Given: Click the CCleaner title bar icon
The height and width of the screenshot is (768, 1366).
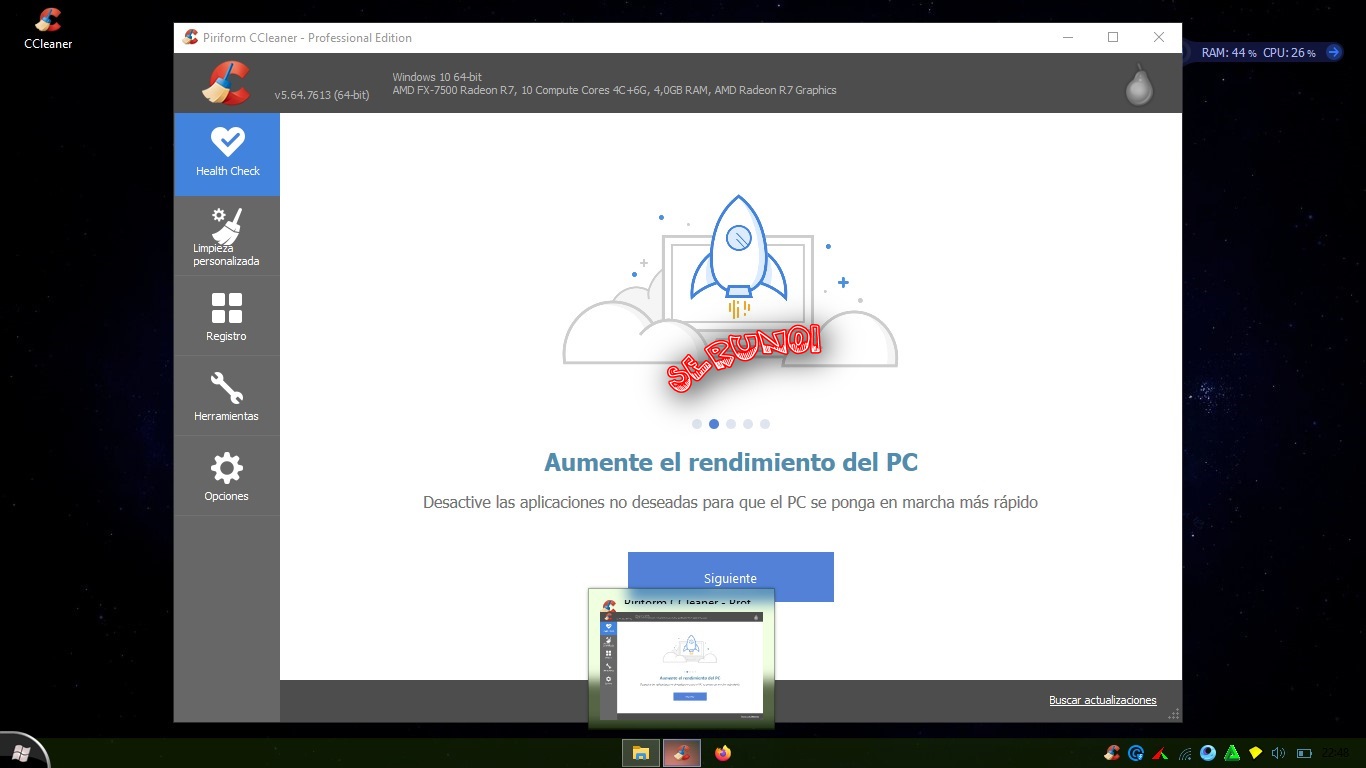Looking at the screenshot, I should (191, 37).
